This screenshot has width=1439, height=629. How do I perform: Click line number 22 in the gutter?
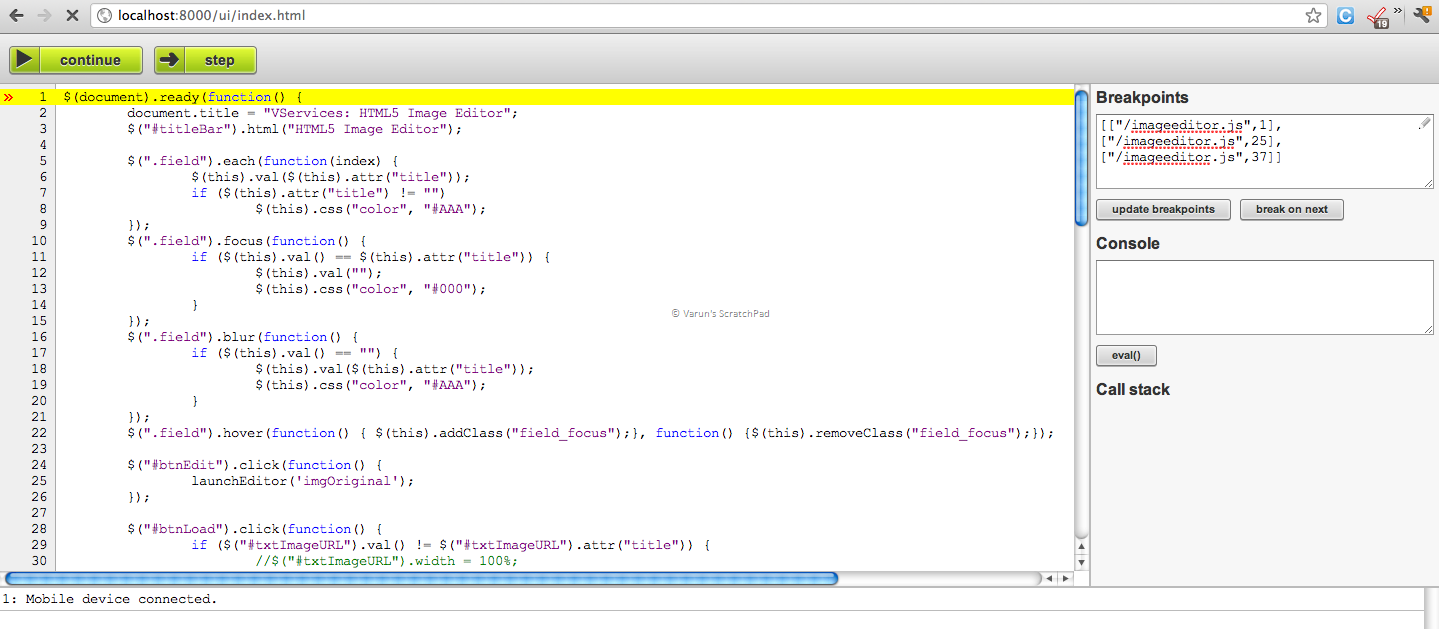coord(39,433)
